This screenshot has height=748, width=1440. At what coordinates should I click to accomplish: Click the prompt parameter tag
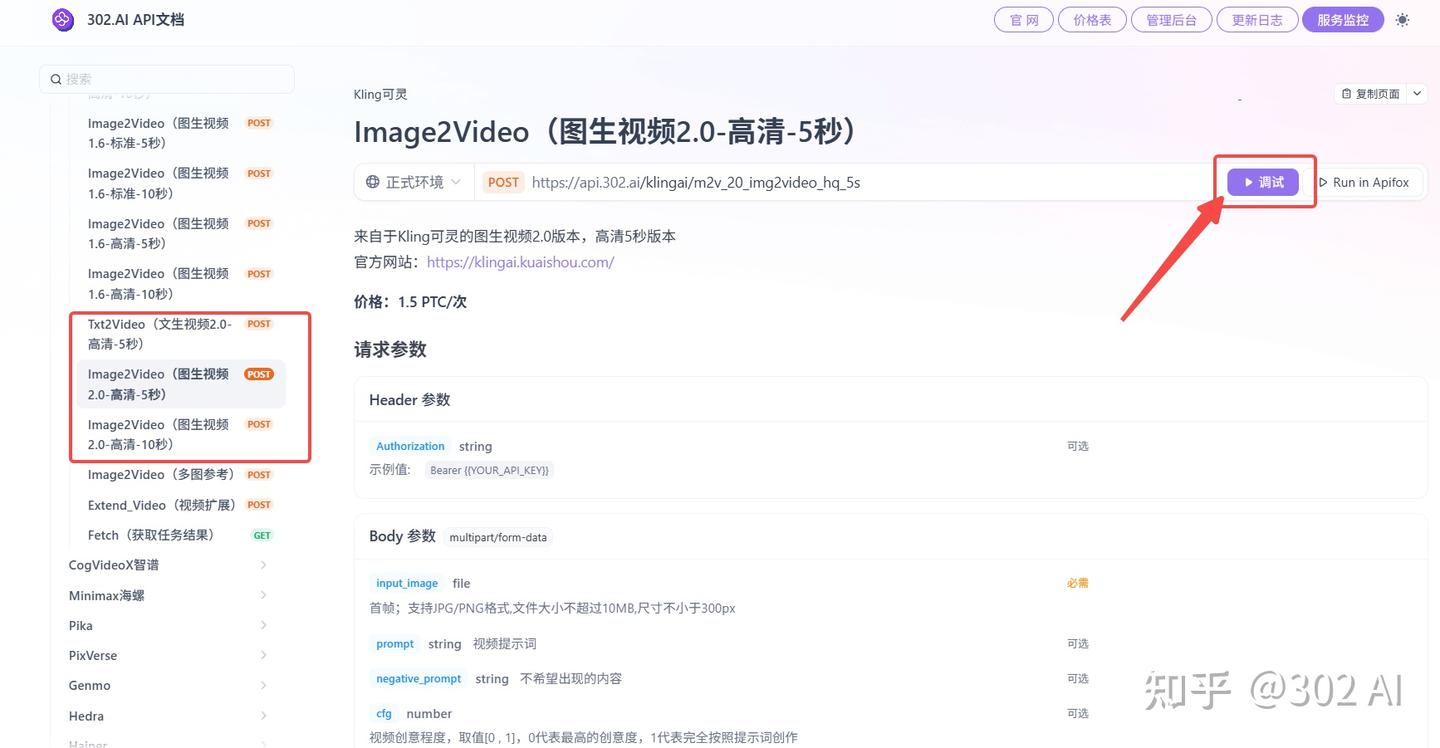click(395, 644)
